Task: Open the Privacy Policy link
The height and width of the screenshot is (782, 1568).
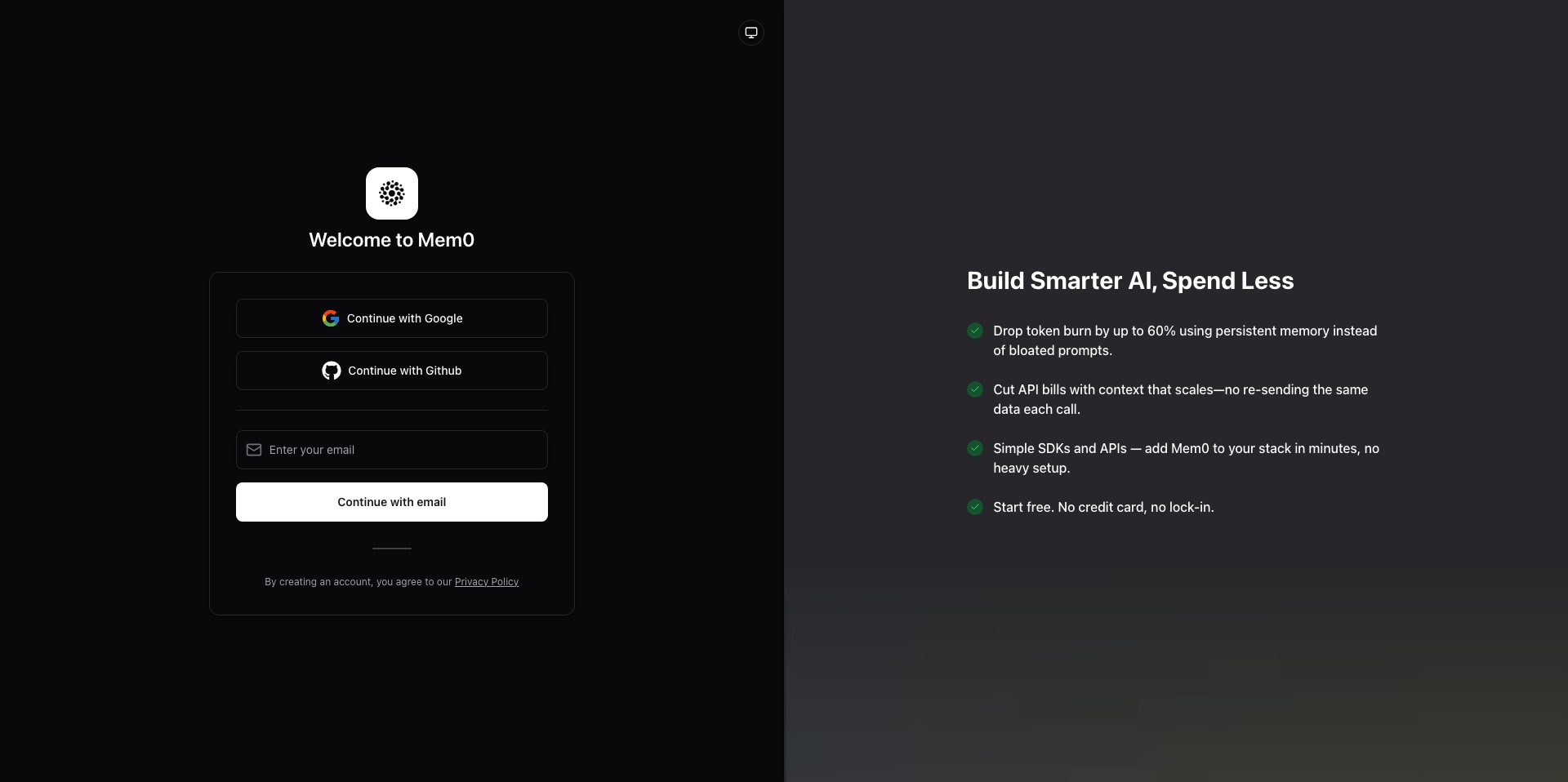Action: tap(487, 582)
